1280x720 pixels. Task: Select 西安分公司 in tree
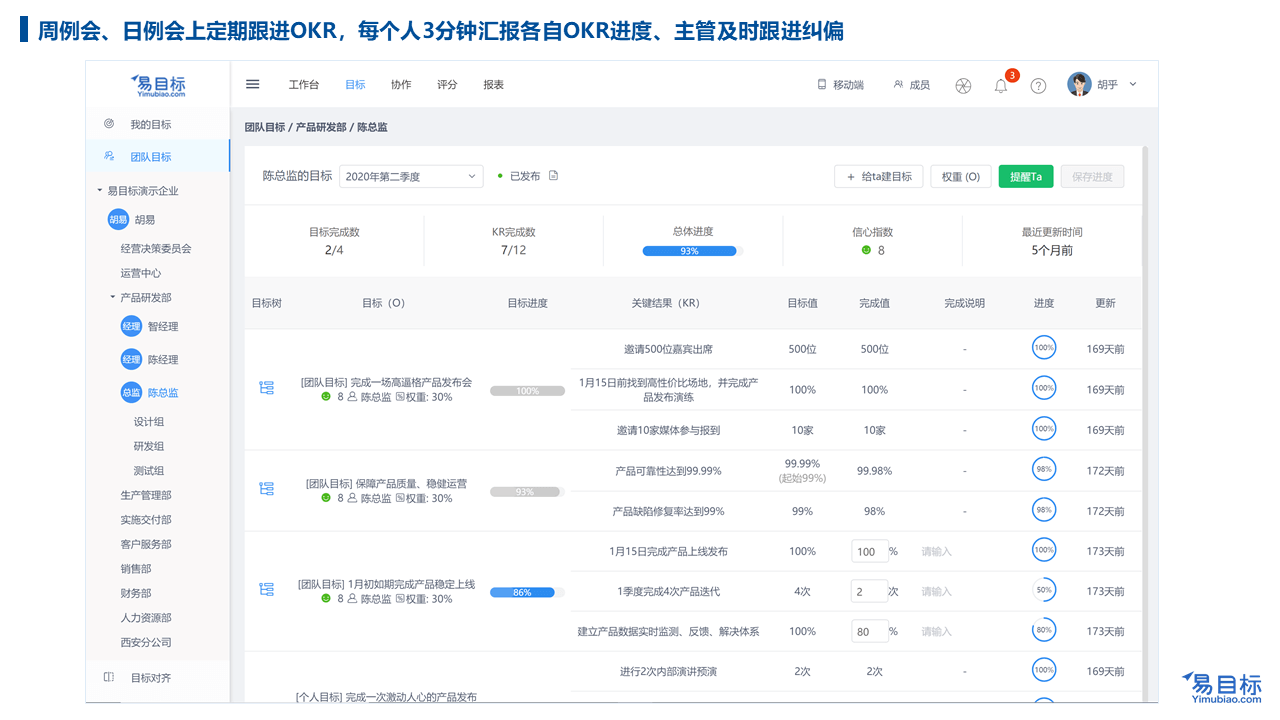point(146,642)
